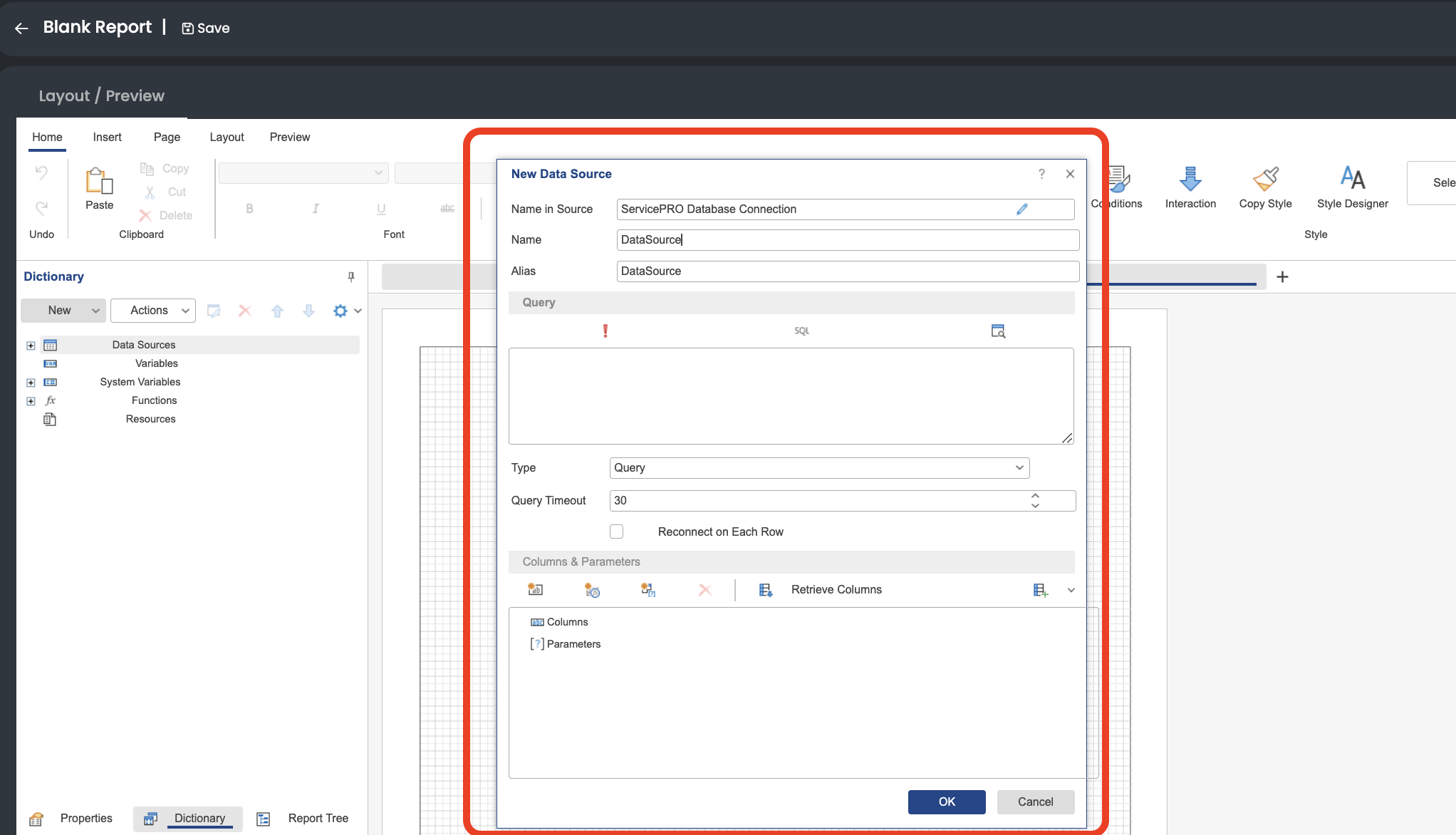Screen dimensions: 1456x835
Task: Click the Cancel button to discard changes
Action: coord(1035,801)
